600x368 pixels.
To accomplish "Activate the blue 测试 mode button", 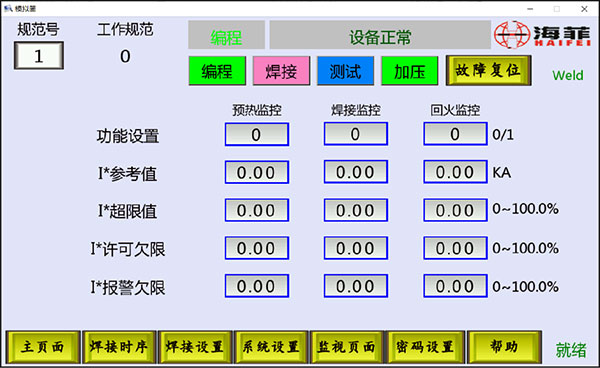I will point(346,71).
